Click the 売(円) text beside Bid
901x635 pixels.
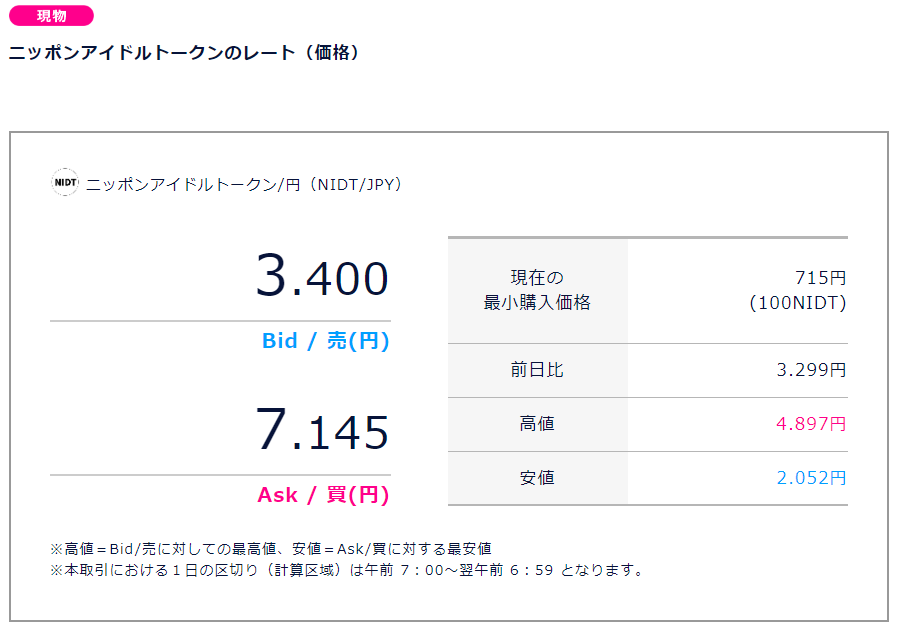[x=358, y=341]
